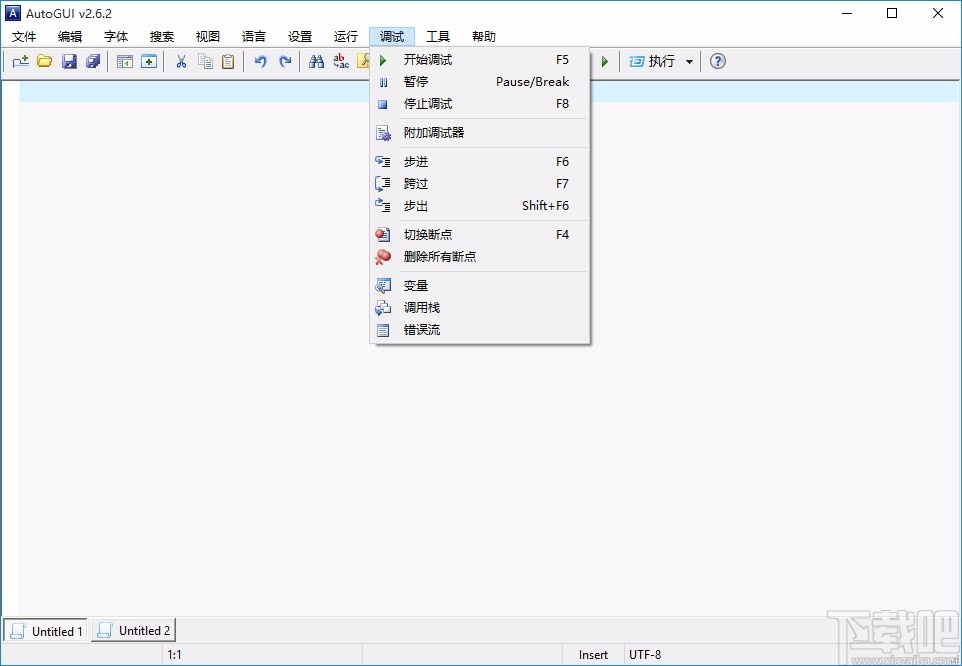Image resolution: width=962 pixels, height=666 pixels.
Task: Toggle Insert mode in the status bar
Action: point(592,654)
